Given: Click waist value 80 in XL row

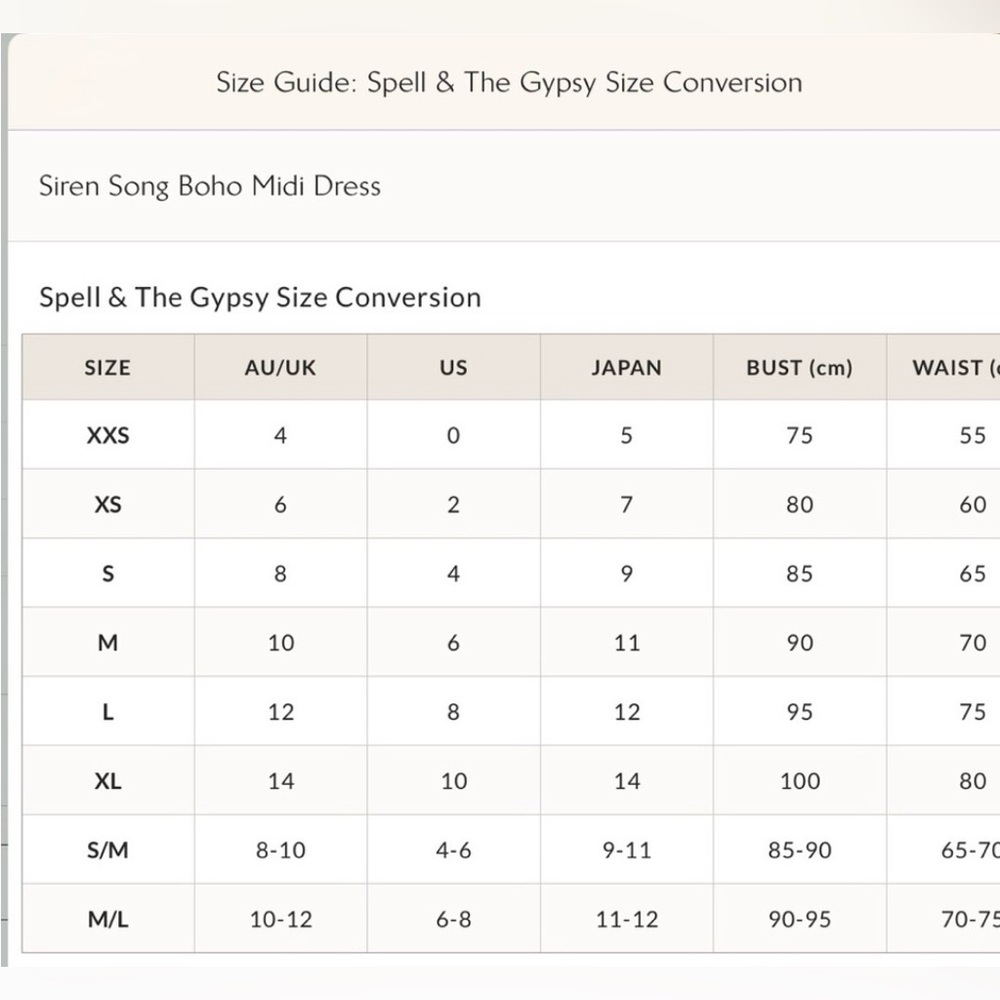Looking at the screenshot, I should coord(973,781).
